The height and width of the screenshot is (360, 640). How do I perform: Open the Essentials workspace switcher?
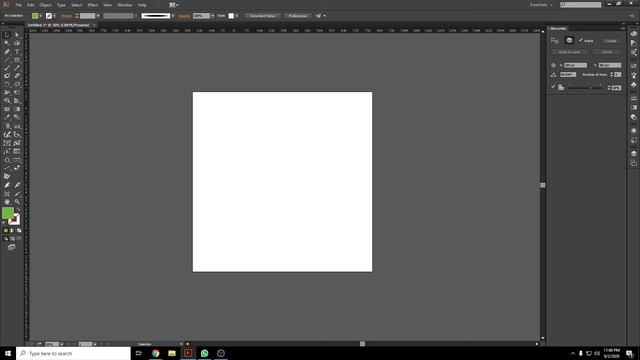tap(541, 5)
